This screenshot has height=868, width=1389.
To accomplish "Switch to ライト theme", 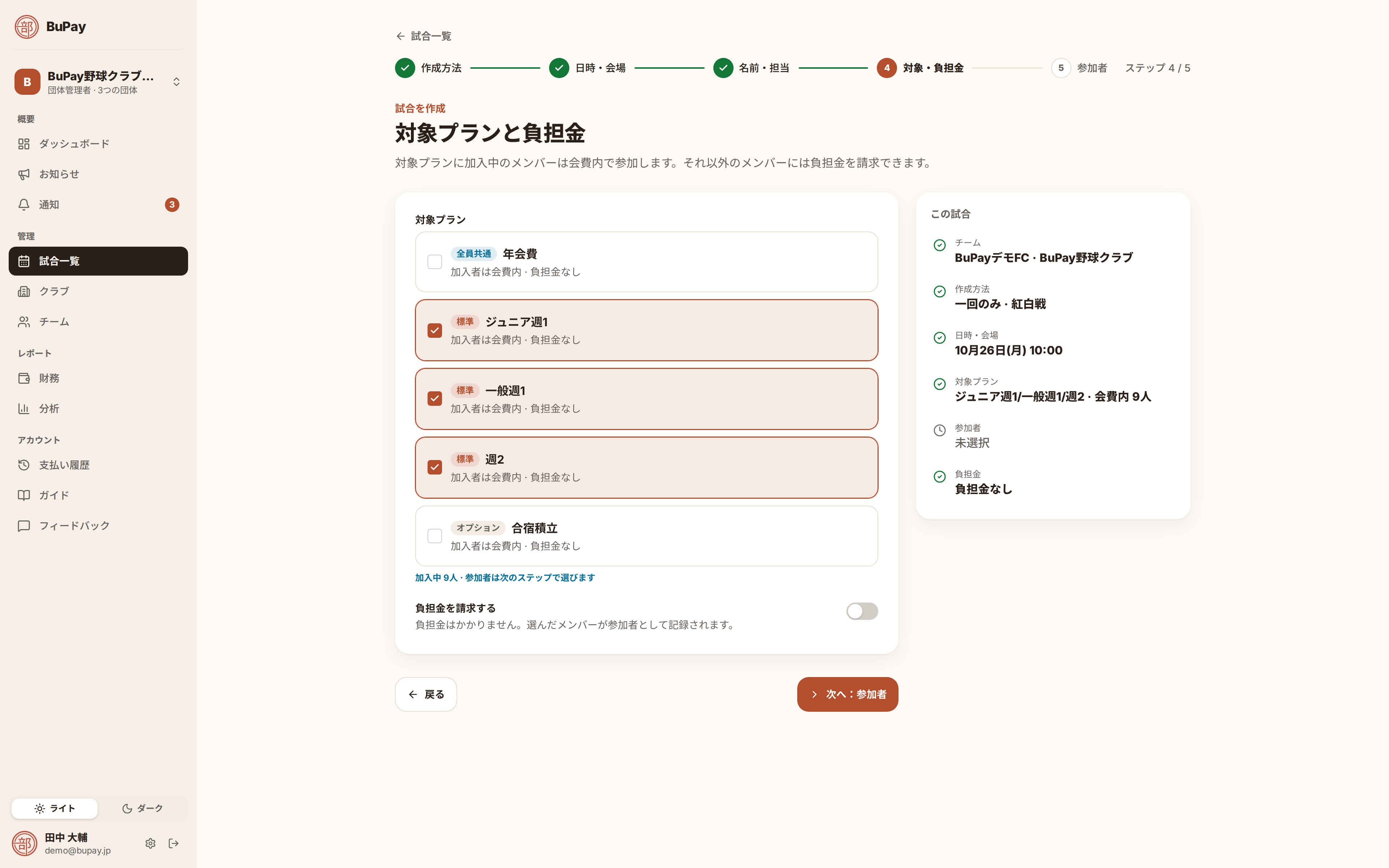I will click(55, 808).
